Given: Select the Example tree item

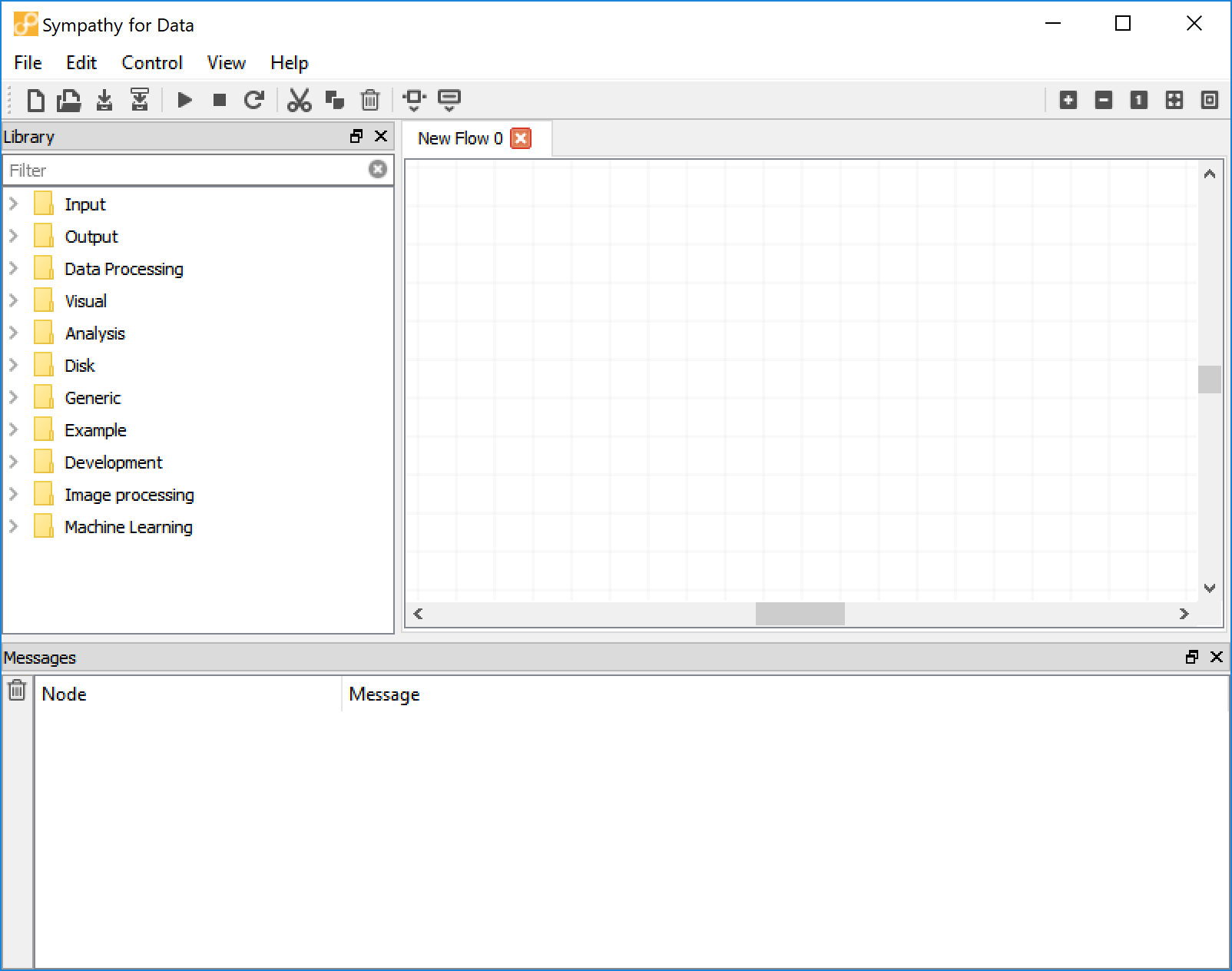Looking at the screenshot, I should [95, 430].
